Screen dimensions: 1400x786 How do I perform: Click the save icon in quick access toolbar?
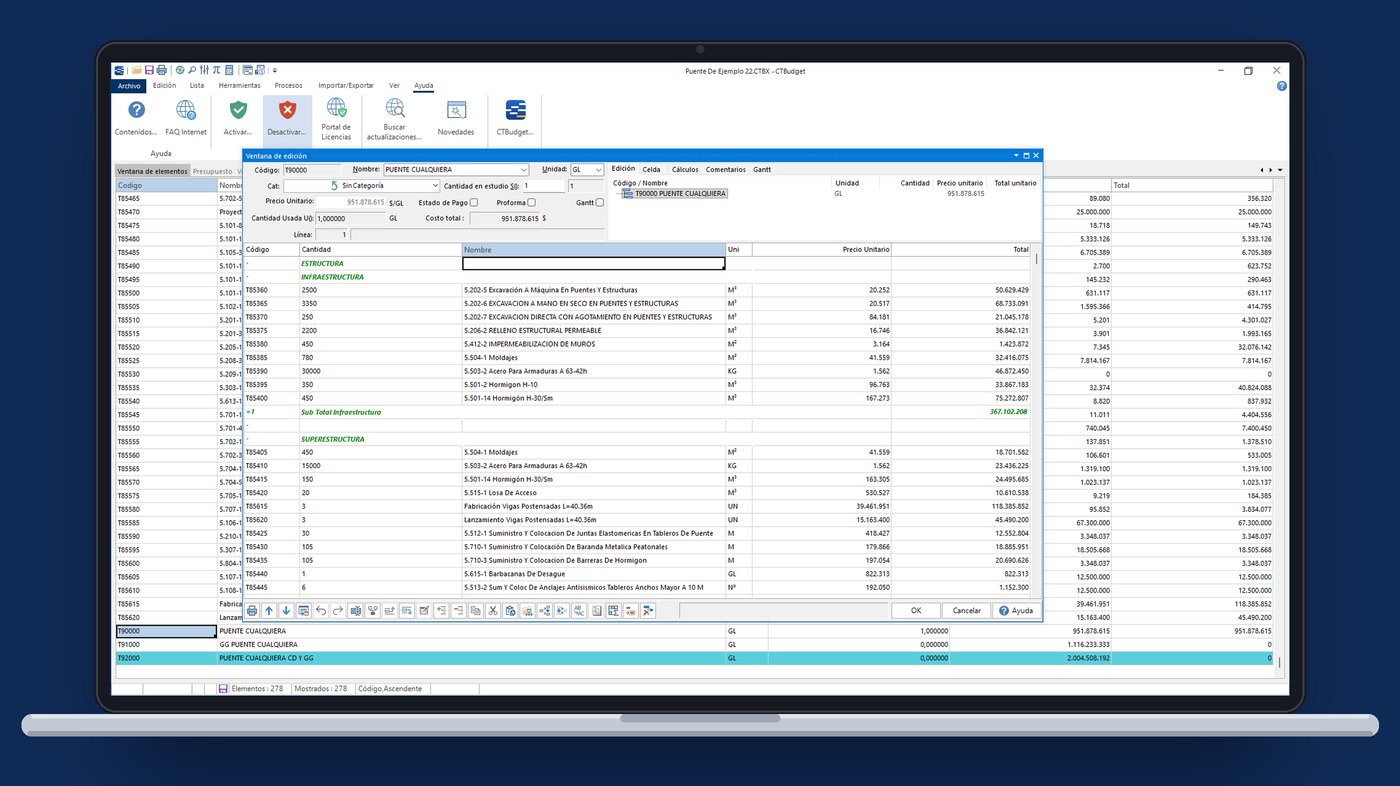pyautogui.click(x=149, y=71)
